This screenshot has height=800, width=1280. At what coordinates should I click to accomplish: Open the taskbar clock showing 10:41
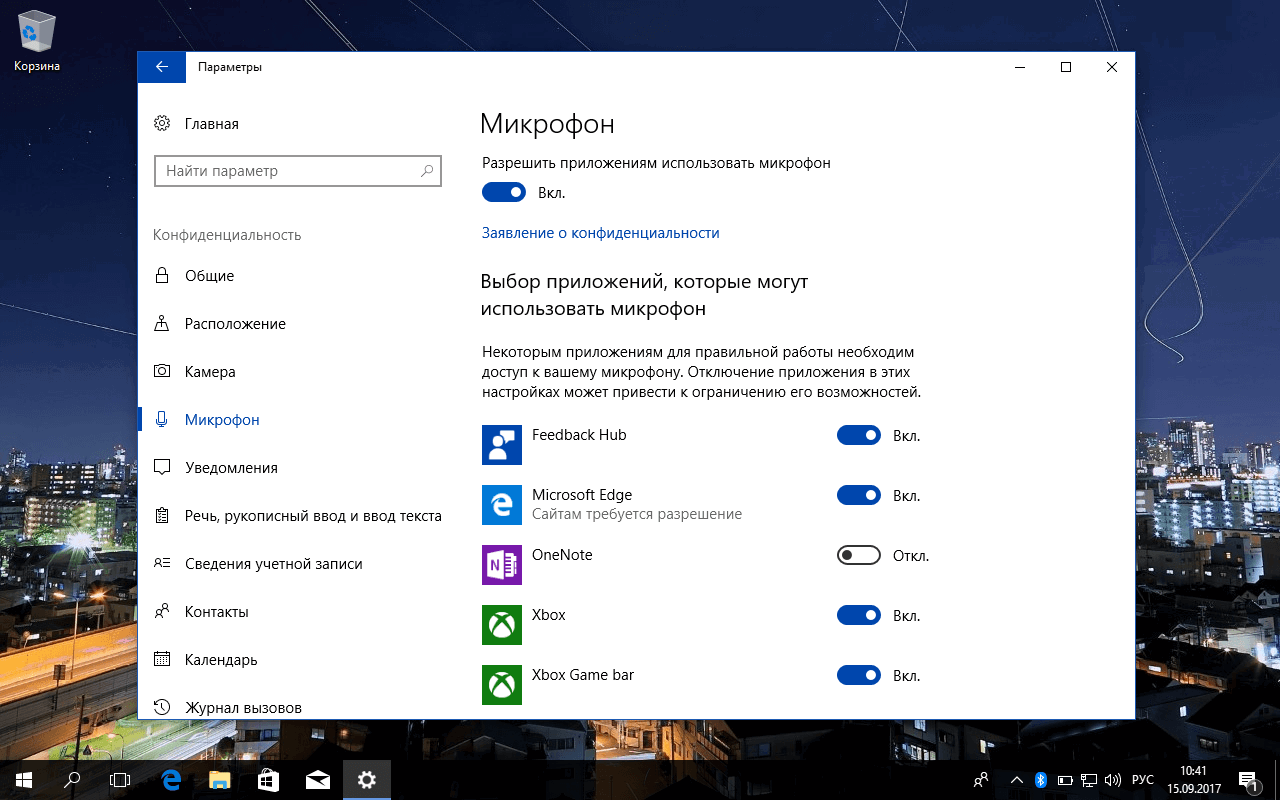[1195, 779]
